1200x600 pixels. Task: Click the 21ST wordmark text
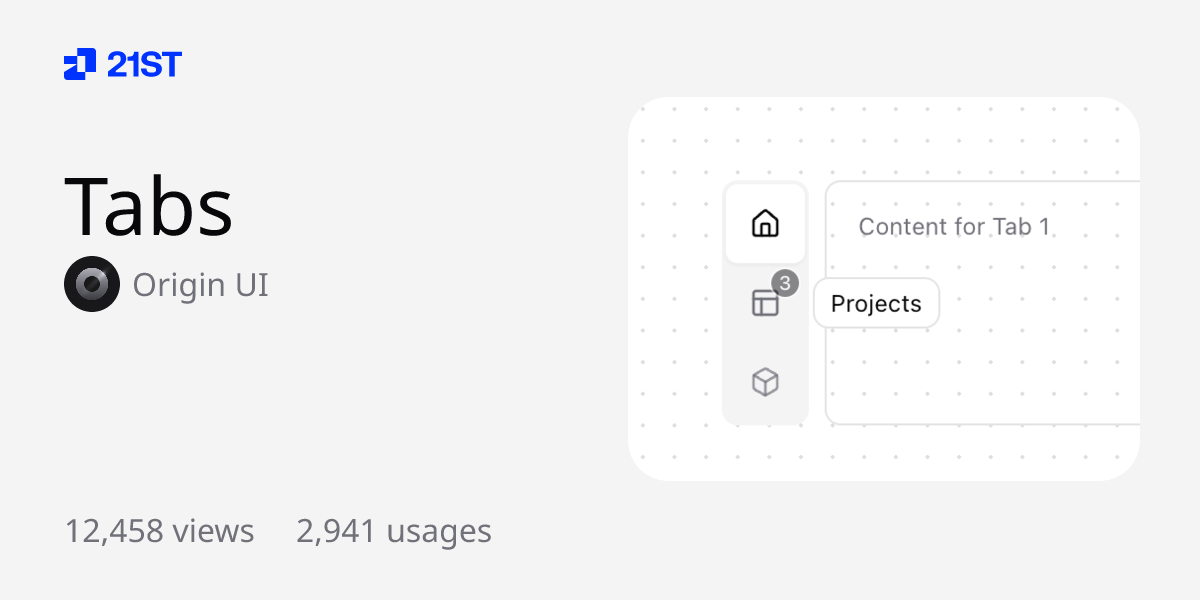(144, 65)
